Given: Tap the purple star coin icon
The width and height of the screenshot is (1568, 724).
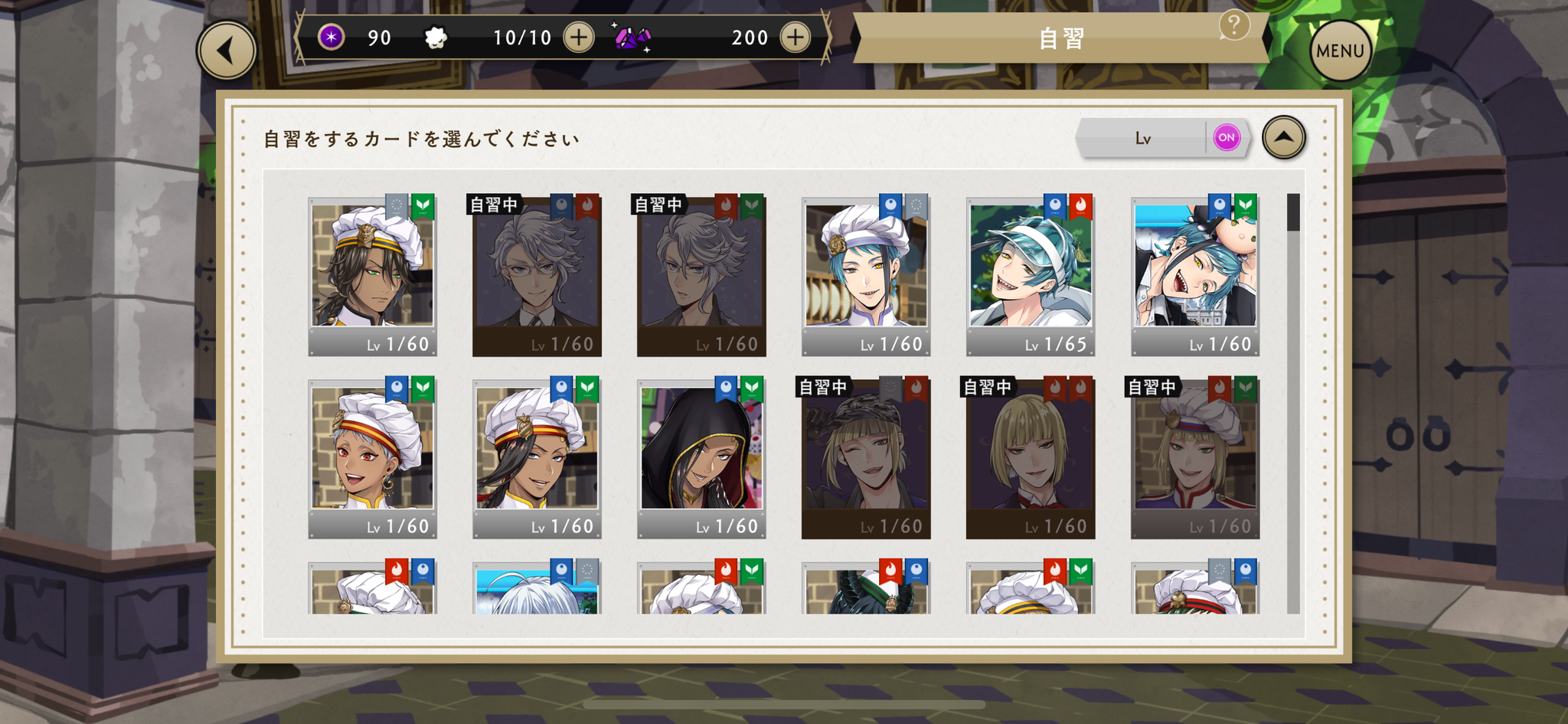Looking at the screenshot, I should [x=331, y=37].
